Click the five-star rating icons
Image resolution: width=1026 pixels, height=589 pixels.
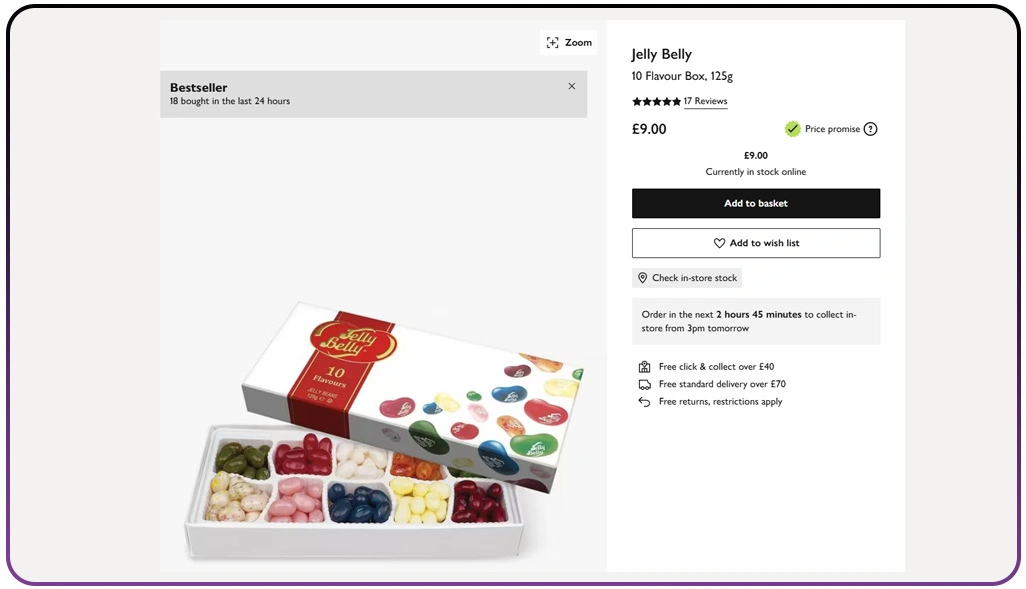656,102
